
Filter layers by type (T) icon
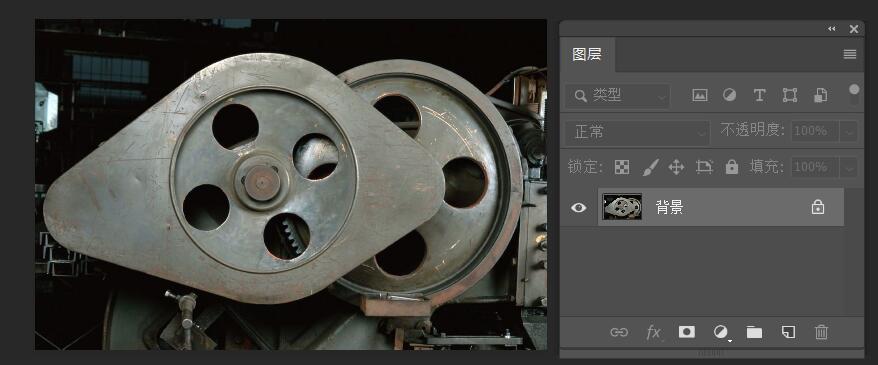pos(759,95)
